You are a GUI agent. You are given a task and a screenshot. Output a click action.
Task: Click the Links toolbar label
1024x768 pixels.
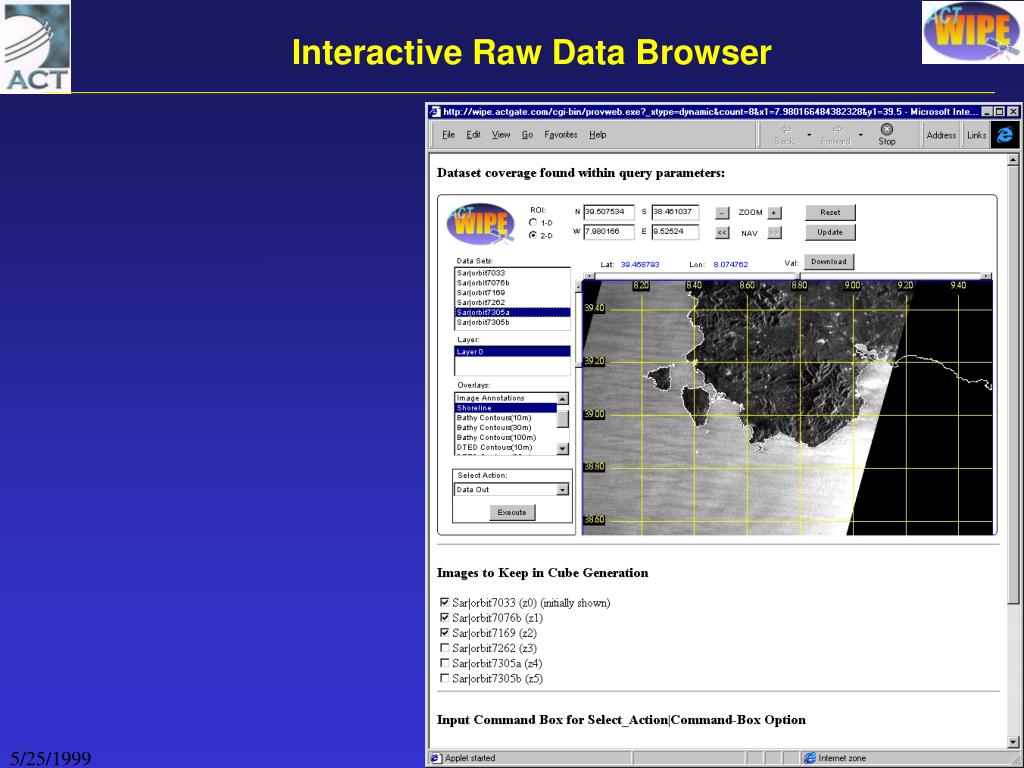976,135
